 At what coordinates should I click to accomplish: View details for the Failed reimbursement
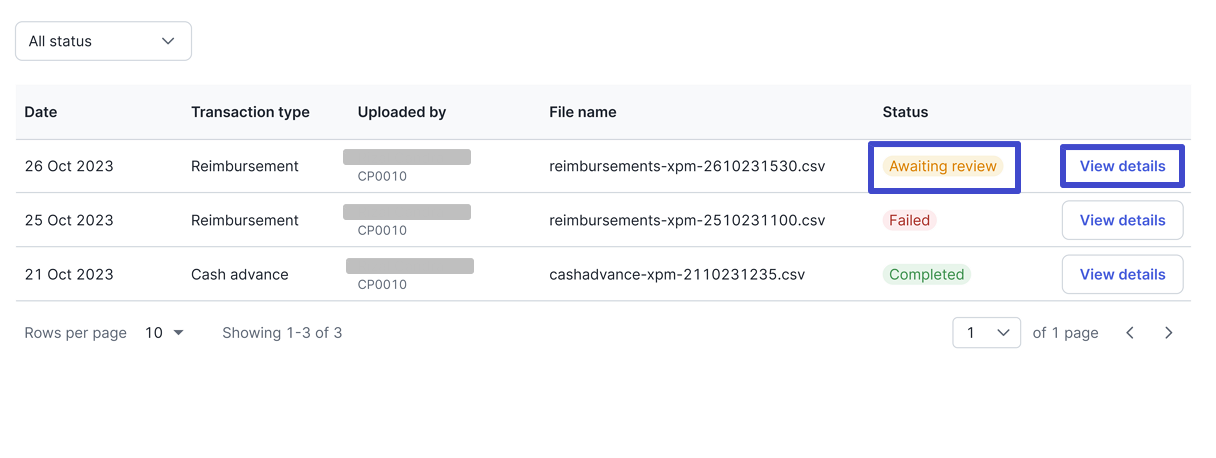coord(1122,220)
